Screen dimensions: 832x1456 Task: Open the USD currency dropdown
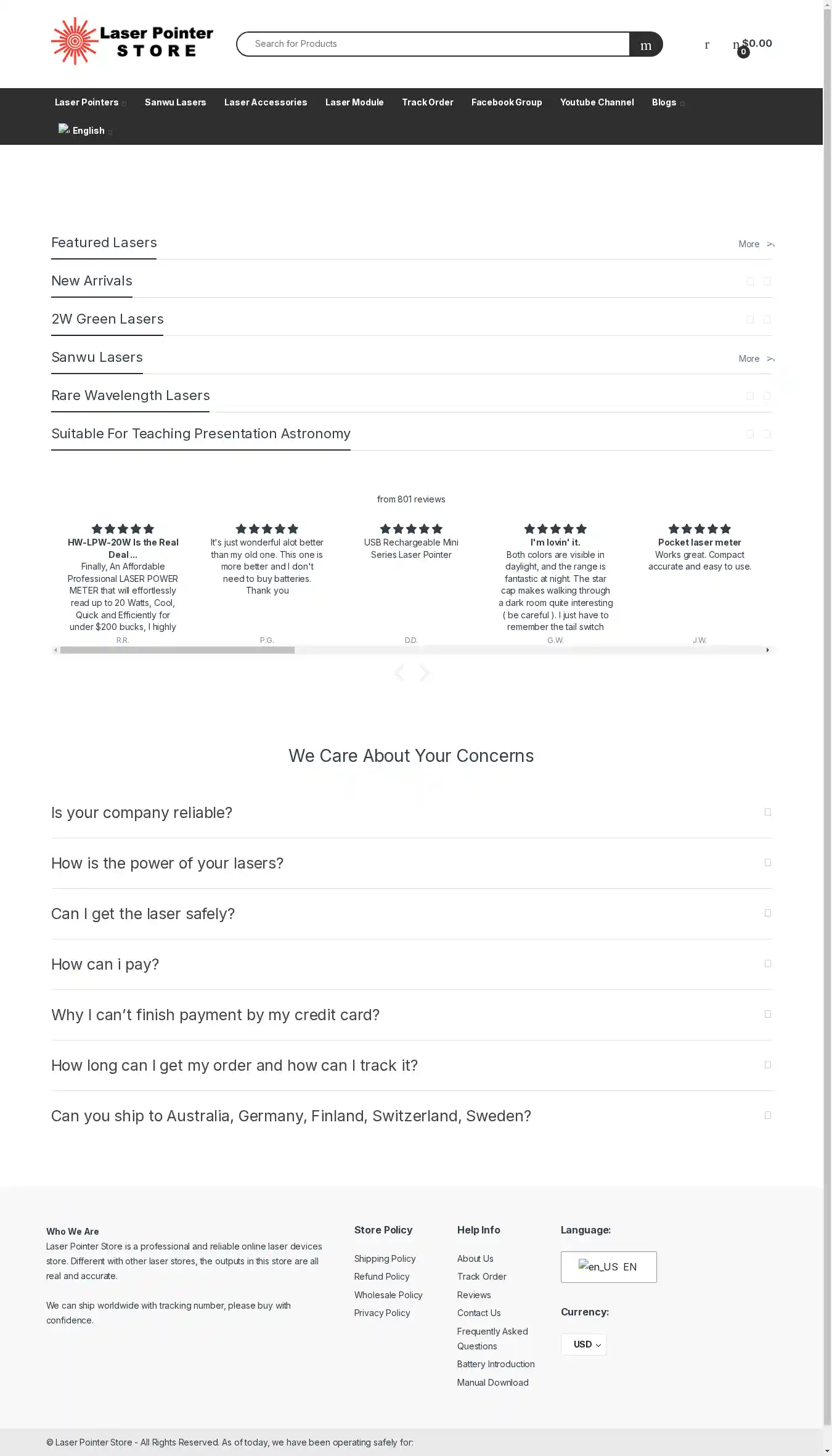pyautogui.click(x=584, y=1344)
